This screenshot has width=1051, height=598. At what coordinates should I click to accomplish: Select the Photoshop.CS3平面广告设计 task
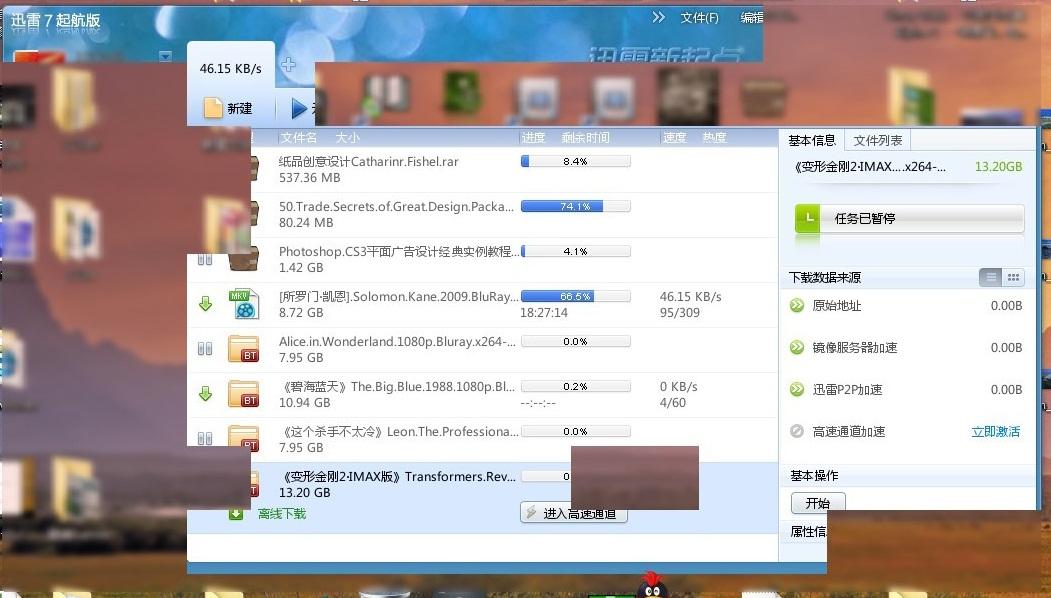[x=399, y=251]
